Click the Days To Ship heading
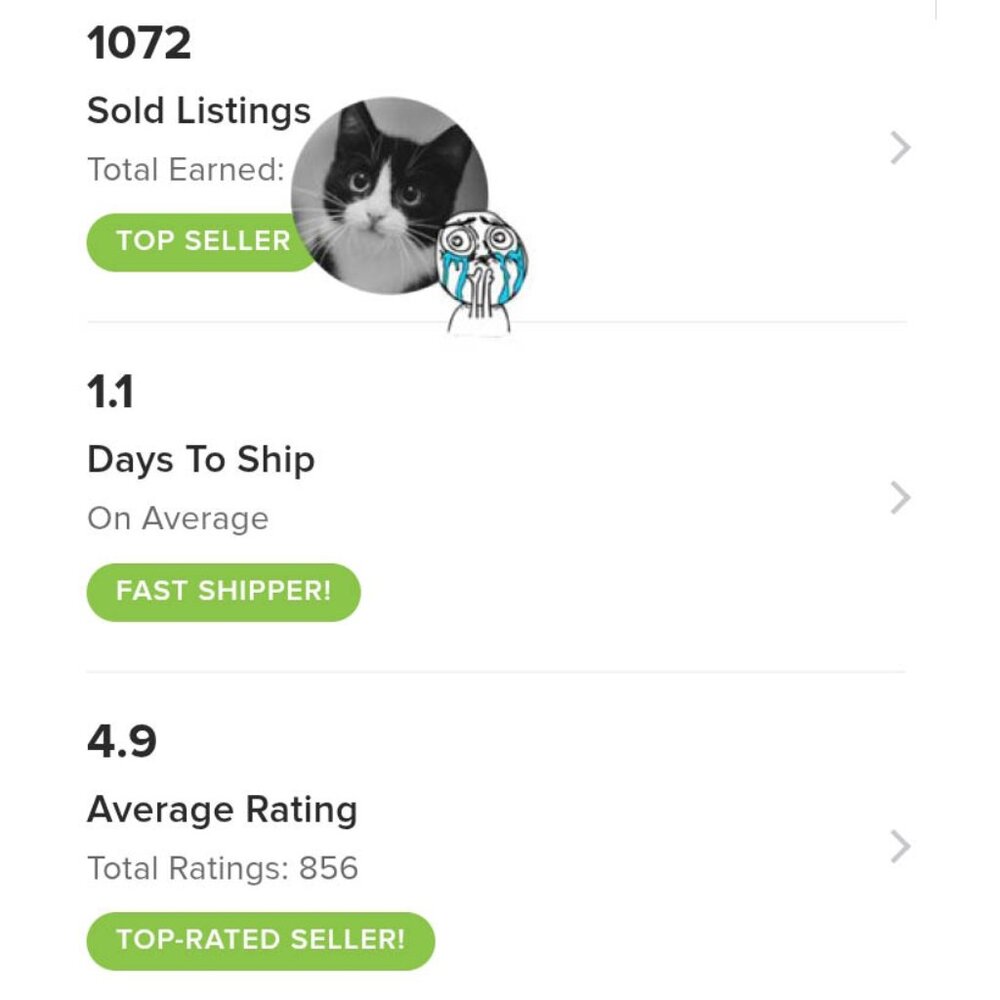The height and width of the screenshot is (1000, 1000). point(201,460)
